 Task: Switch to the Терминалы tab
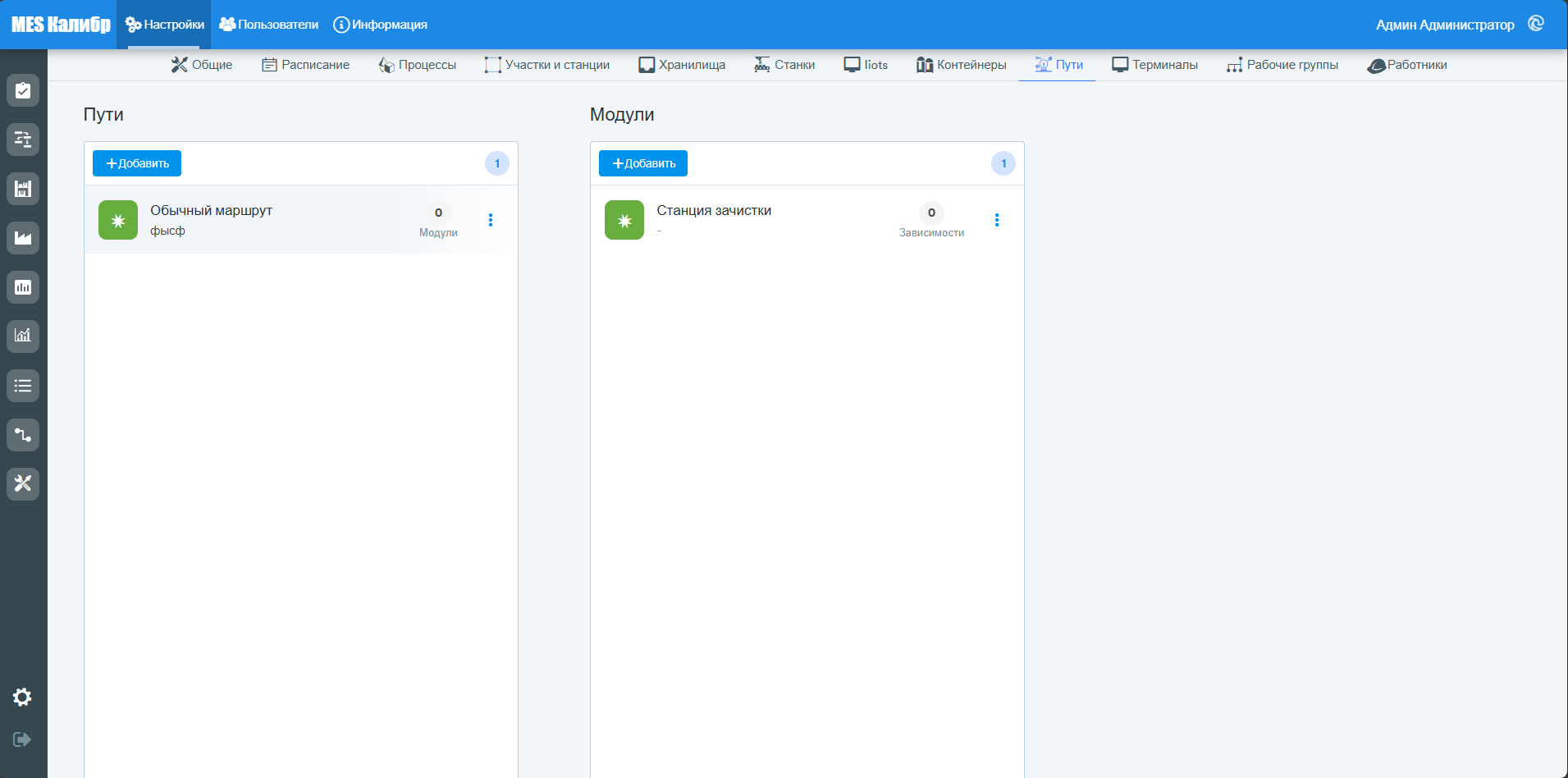pos(1154,65)
